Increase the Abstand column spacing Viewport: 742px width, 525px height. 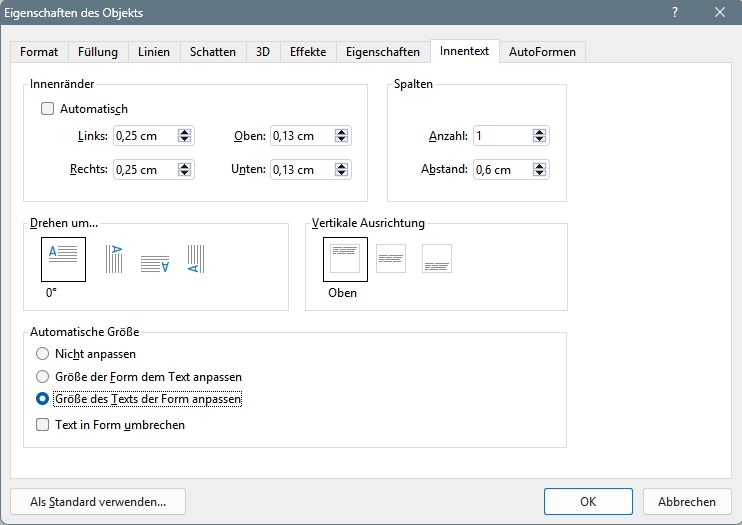539,166
